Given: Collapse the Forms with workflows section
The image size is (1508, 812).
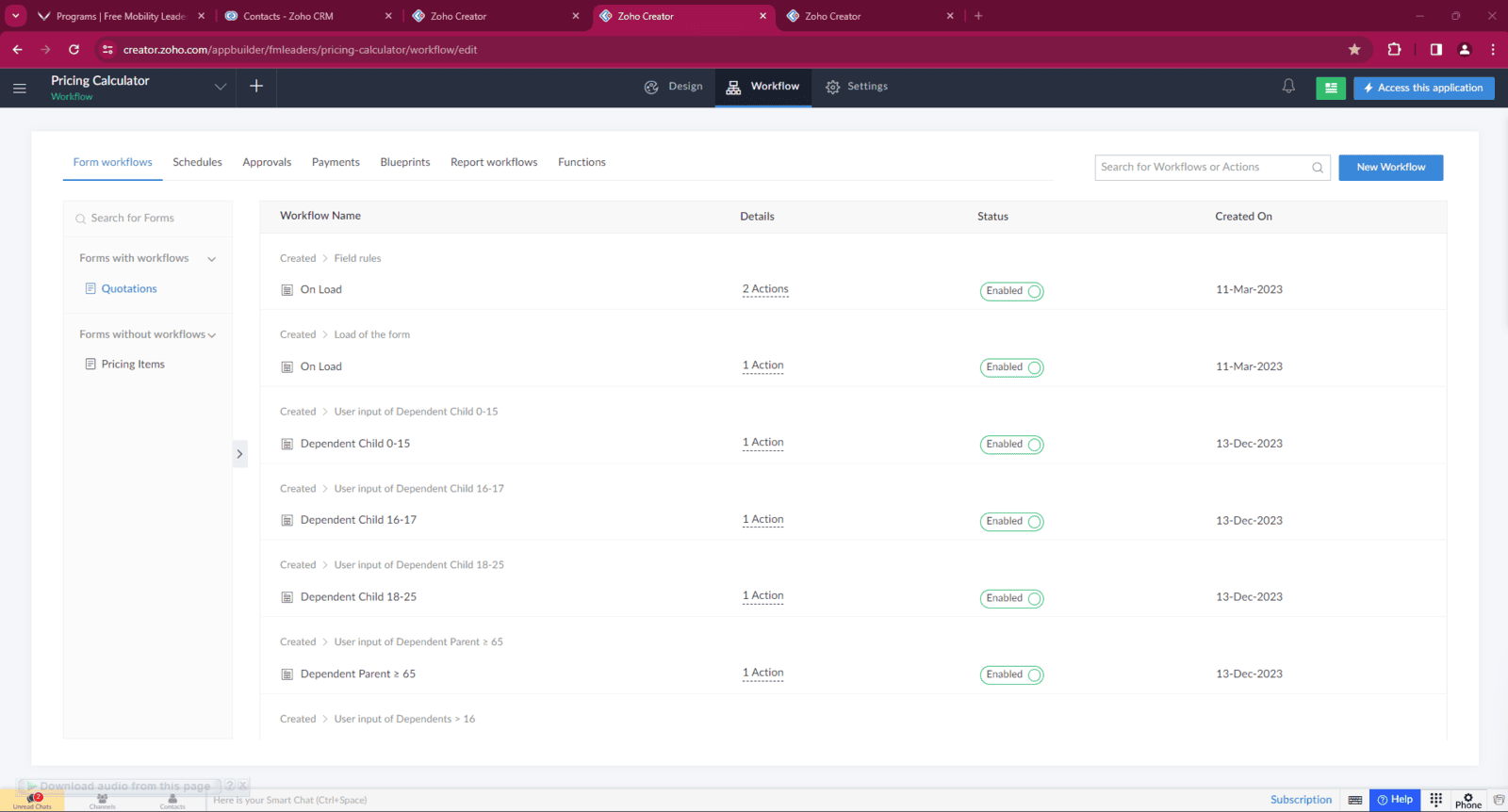Looking at the screenshot, I should tap(212, 259).
